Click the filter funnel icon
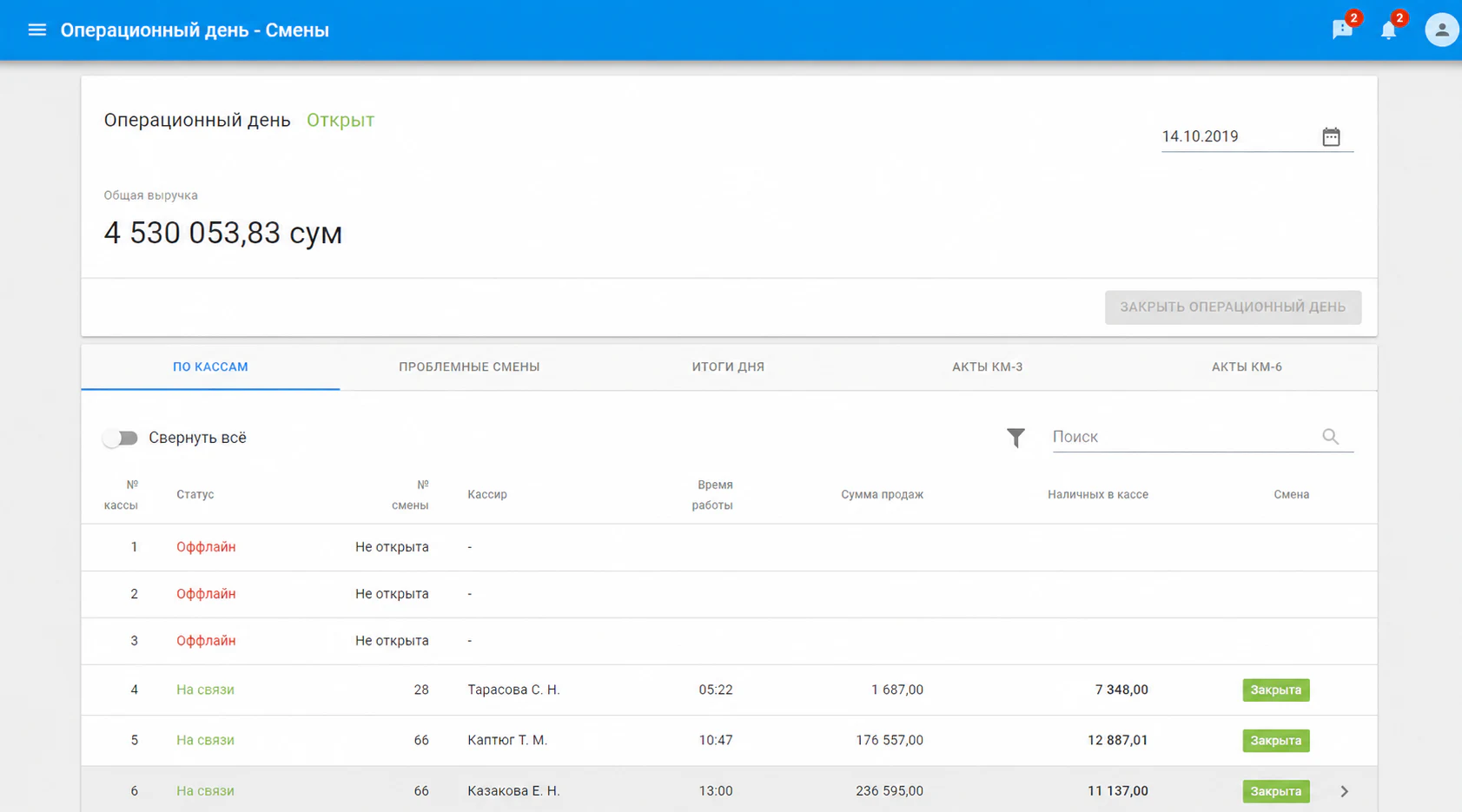This screenshot has width=1462, height=812. coord(1015,437)
